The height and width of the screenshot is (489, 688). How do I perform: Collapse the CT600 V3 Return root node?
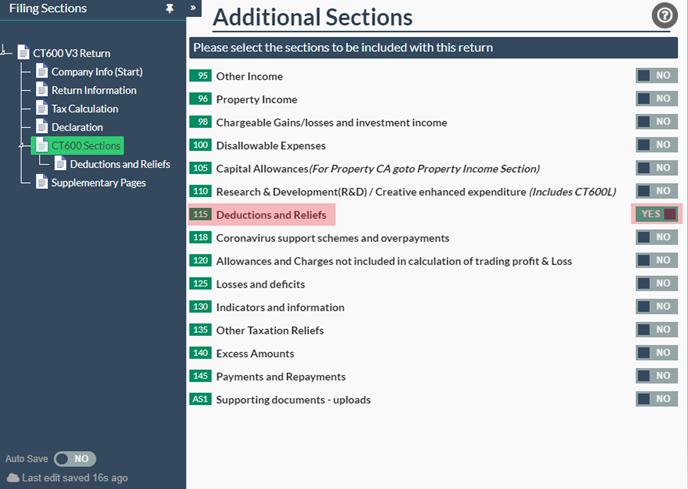[6, 53]
